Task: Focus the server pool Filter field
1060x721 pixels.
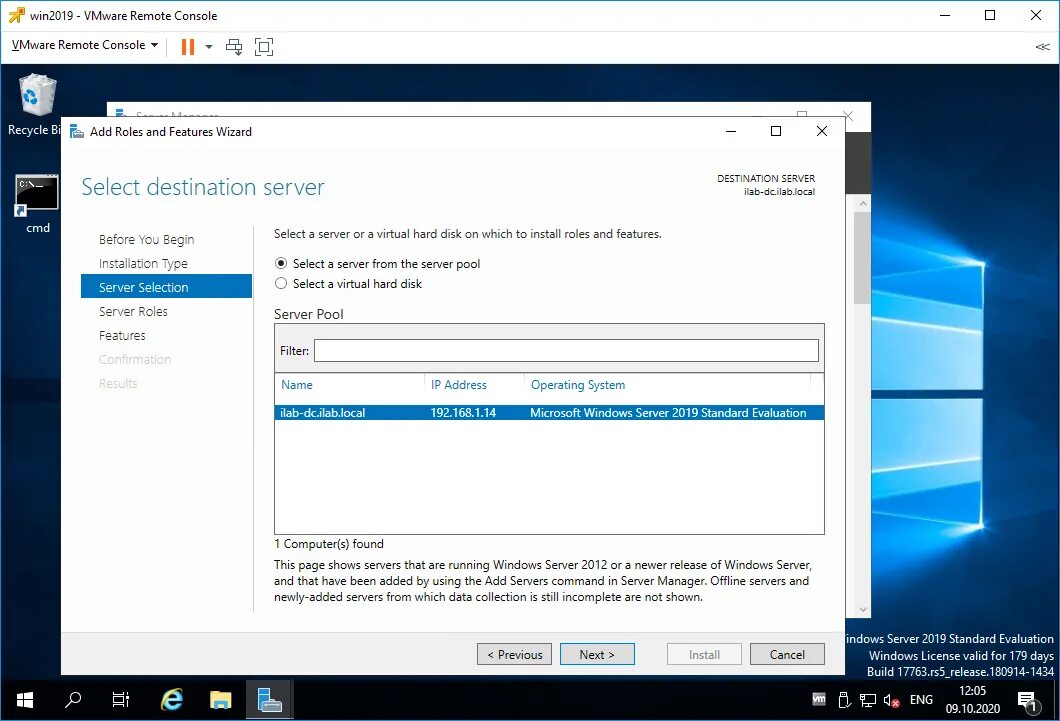Action: tap(566, 351)
